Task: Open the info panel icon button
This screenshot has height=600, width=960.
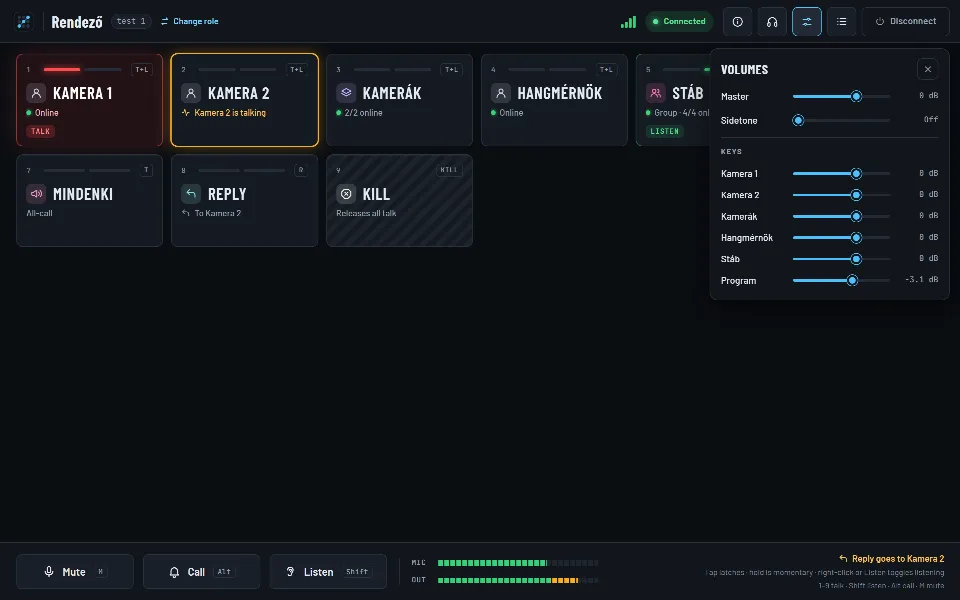Action: [738, 22]
